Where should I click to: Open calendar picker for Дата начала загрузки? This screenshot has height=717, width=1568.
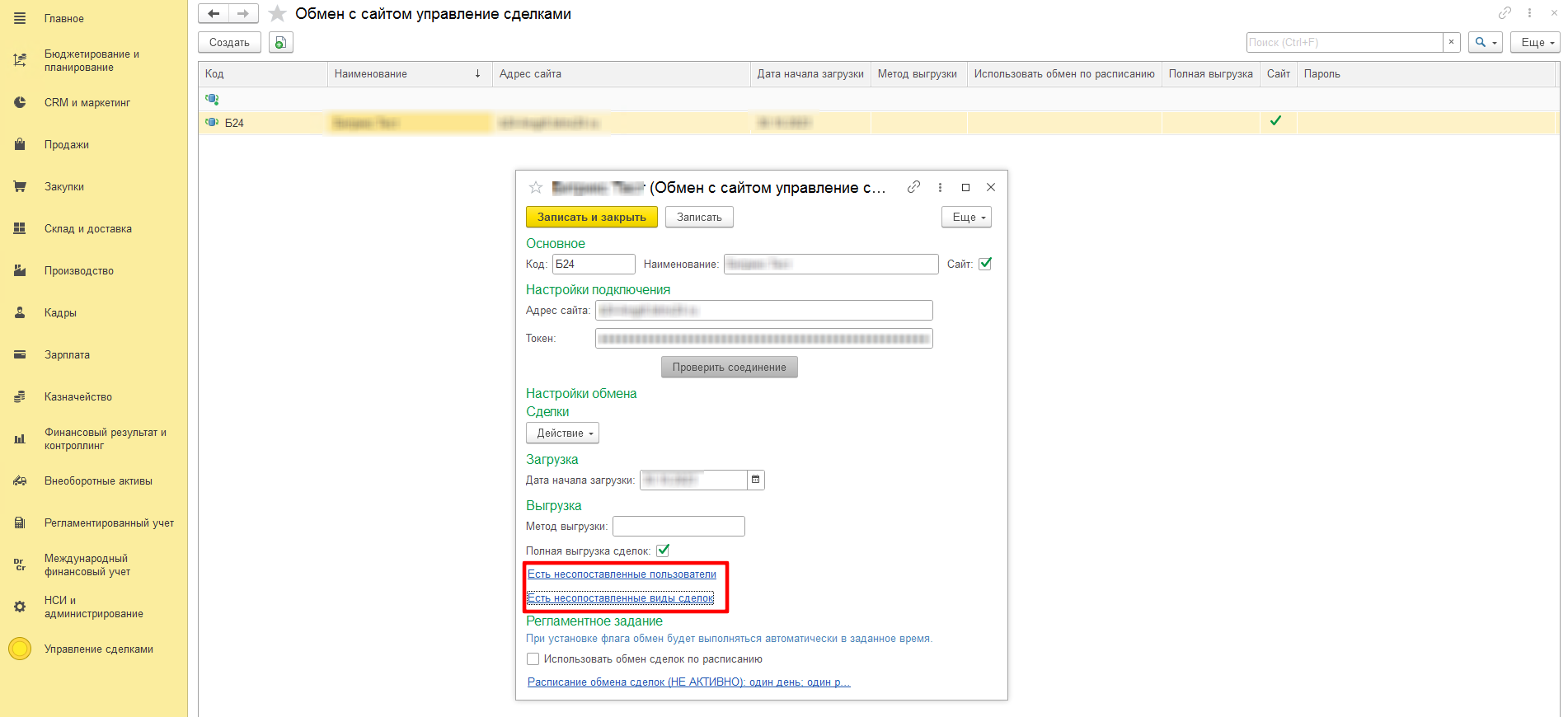coord(755,480)
